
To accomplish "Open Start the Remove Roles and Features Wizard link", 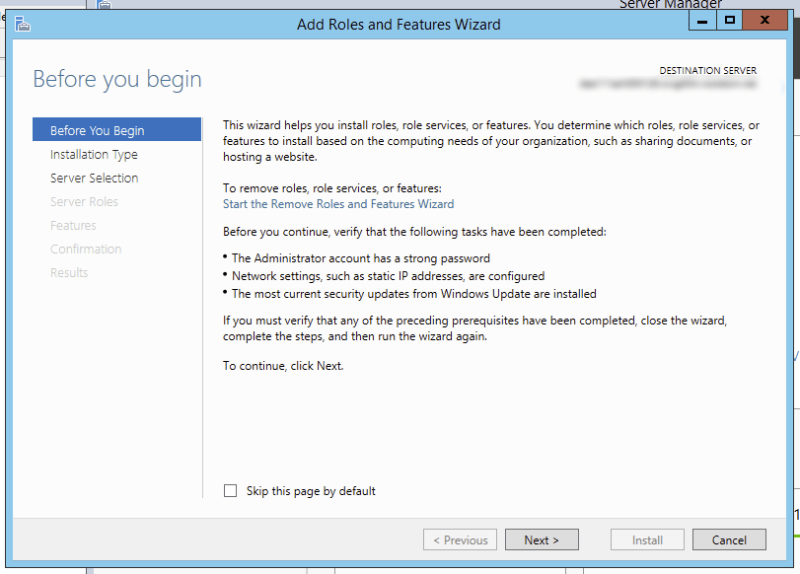I will [x=338, y=204].
